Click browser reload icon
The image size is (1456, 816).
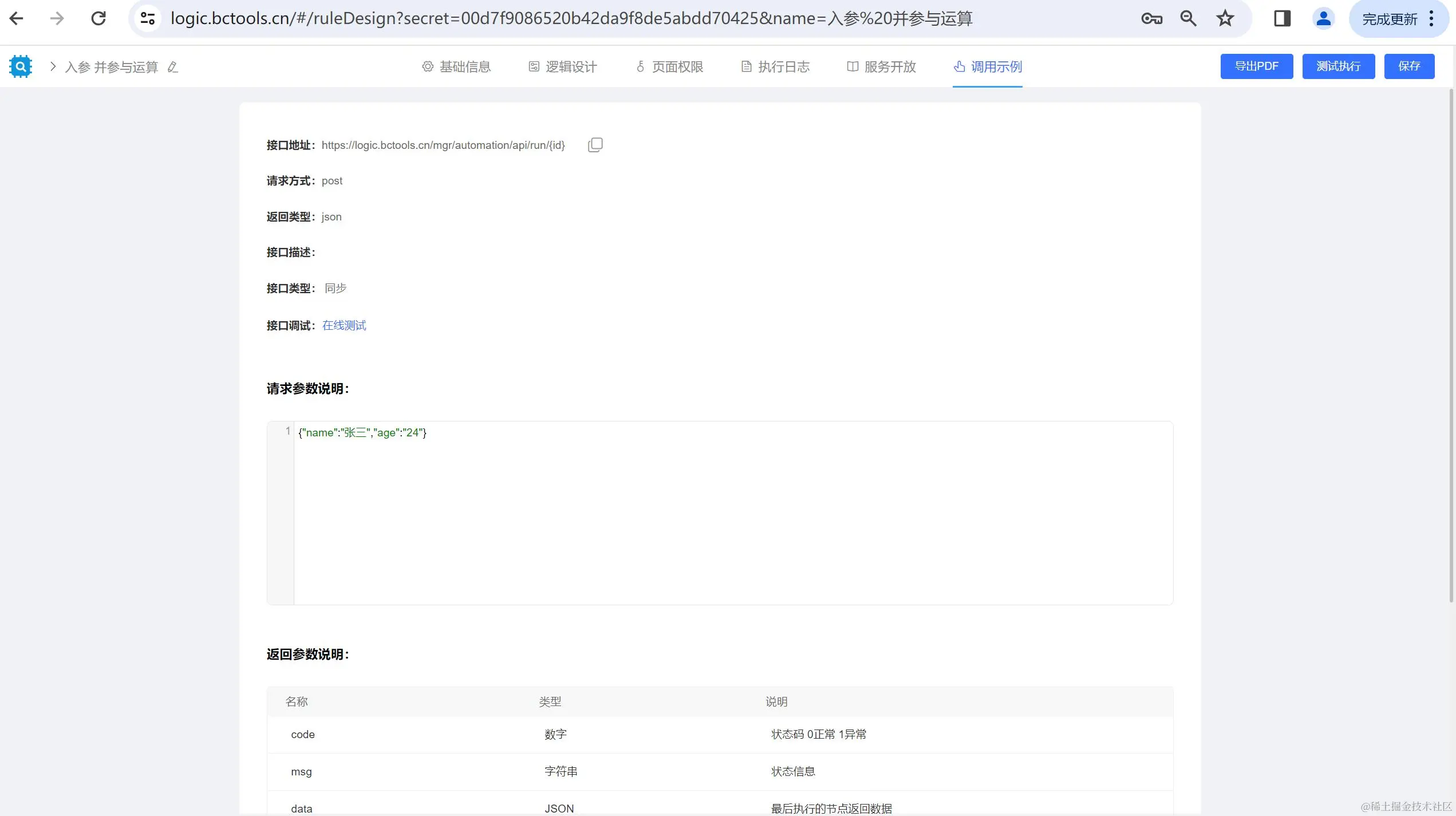pos(98,18)
